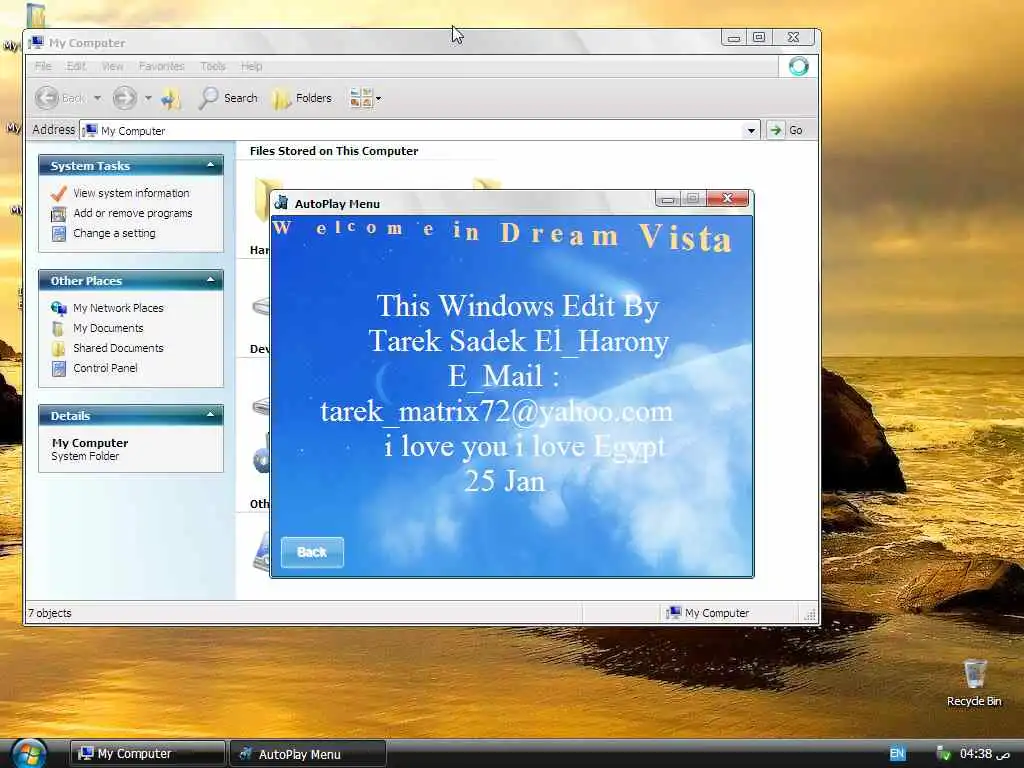The width and height of the screenshot is (1024, 768).
Task: Open Shared Documents from Other Places
Action: pos(118,348)
